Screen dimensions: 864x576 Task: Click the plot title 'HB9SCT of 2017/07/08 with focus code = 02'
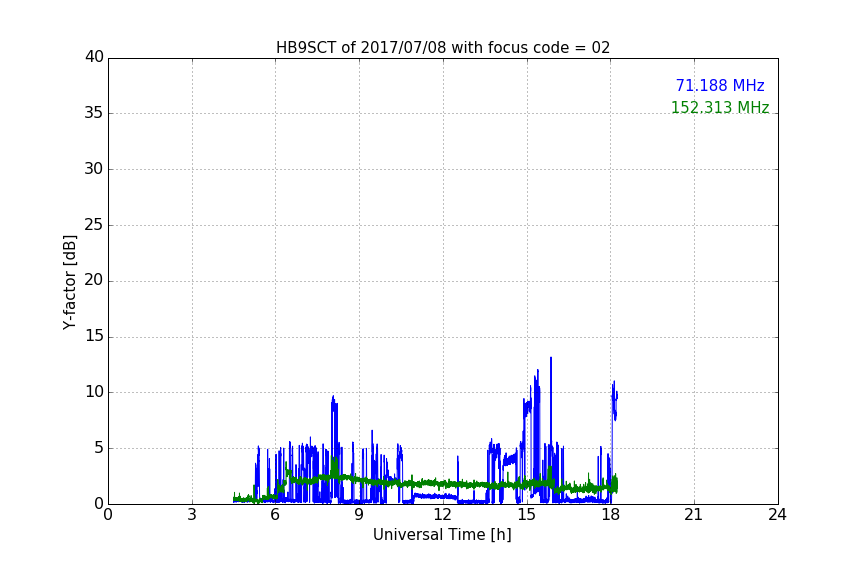443,48
